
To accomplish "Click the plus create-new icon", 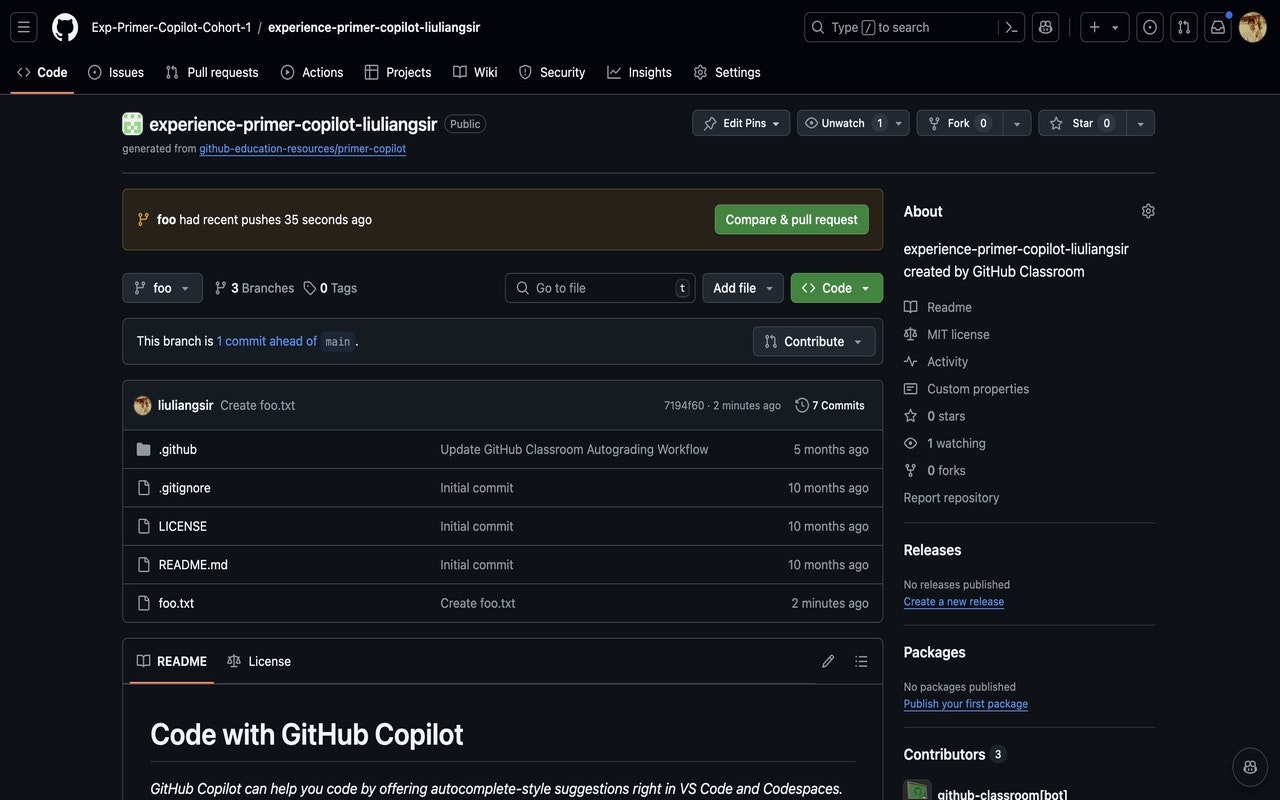I will [1095, 27].
